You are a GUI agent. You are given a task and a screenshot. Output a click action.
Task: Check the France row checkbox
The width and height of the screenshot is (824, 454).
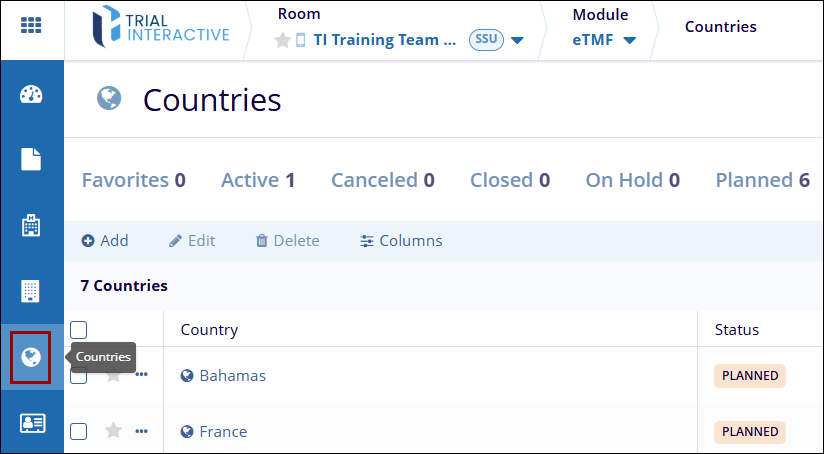pos(79,431)
